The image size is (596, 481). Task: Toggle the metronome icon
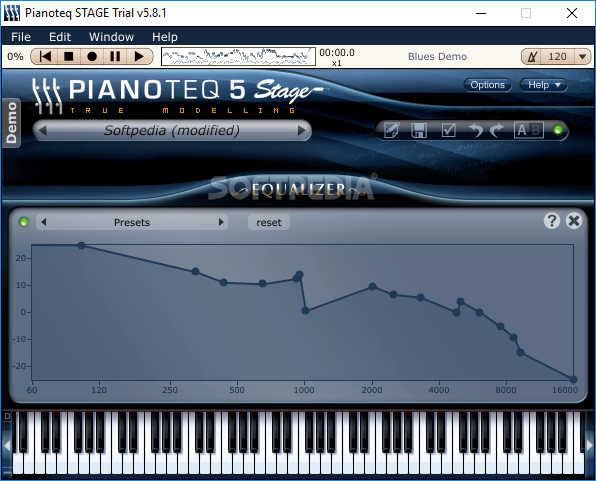(x=532, y=57)
